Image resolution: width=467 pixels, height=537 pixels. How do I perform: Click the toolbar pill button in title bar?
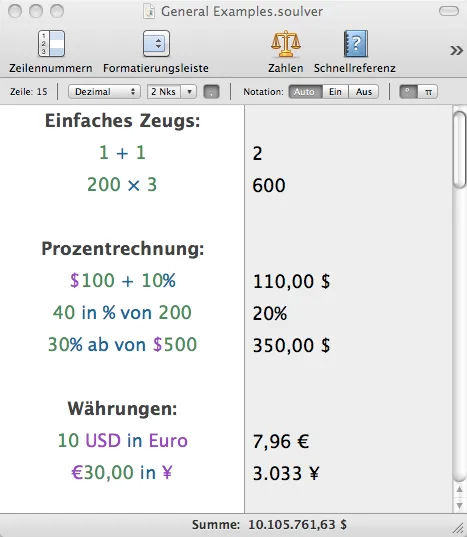pyautogui.click(x=449, y=11)
